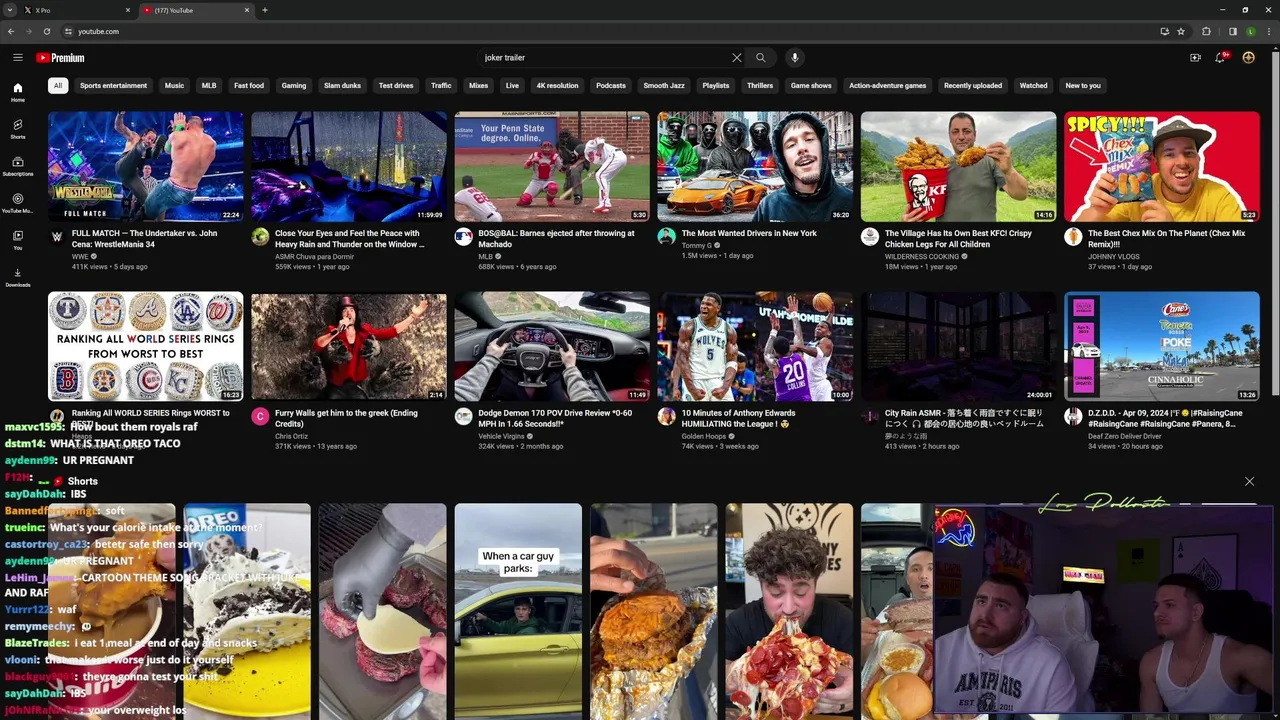This screenshot has height=720, width=1280.
Task: Select the Podcasts chip
Action: click(611, 86)
